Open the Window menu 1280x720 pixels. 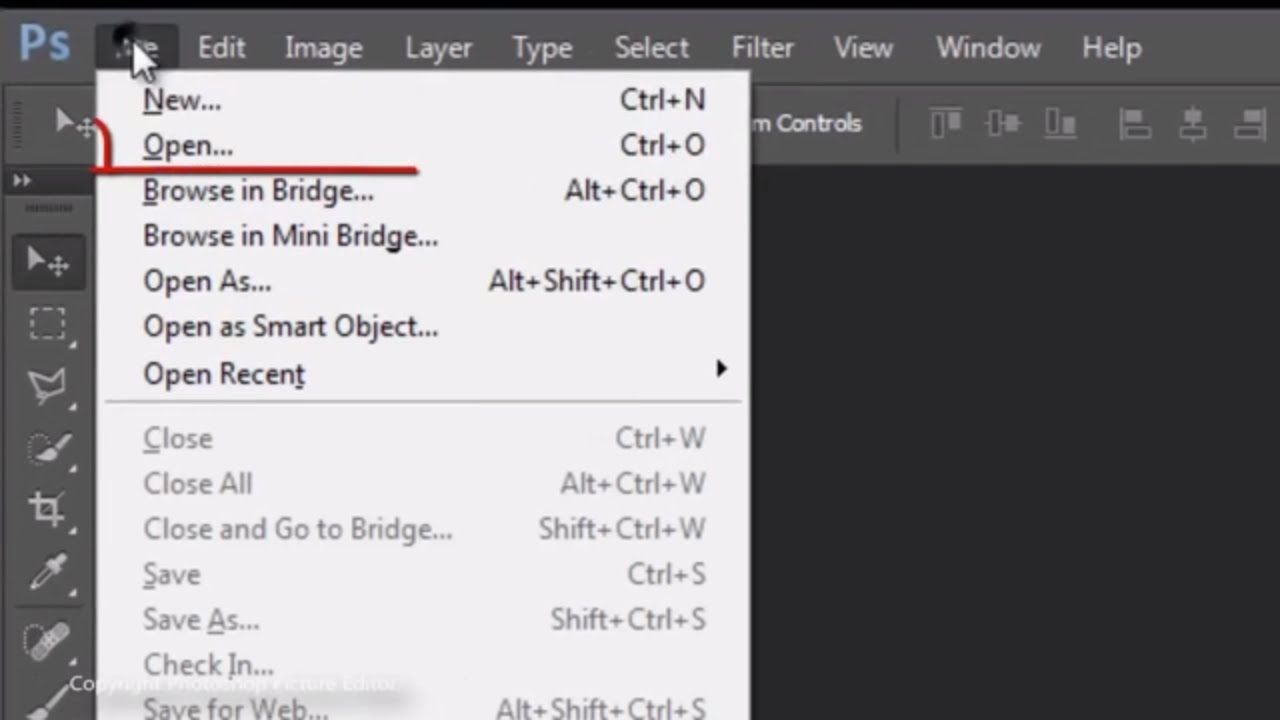pos(988,48)
